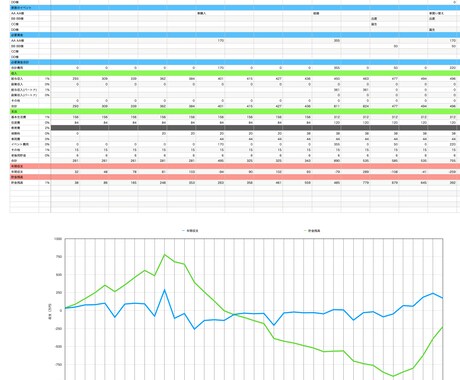The width and height of the screenshot is (460, 380).
Task: Select the -94 cell in annual balance row
Action: (221, 172)
